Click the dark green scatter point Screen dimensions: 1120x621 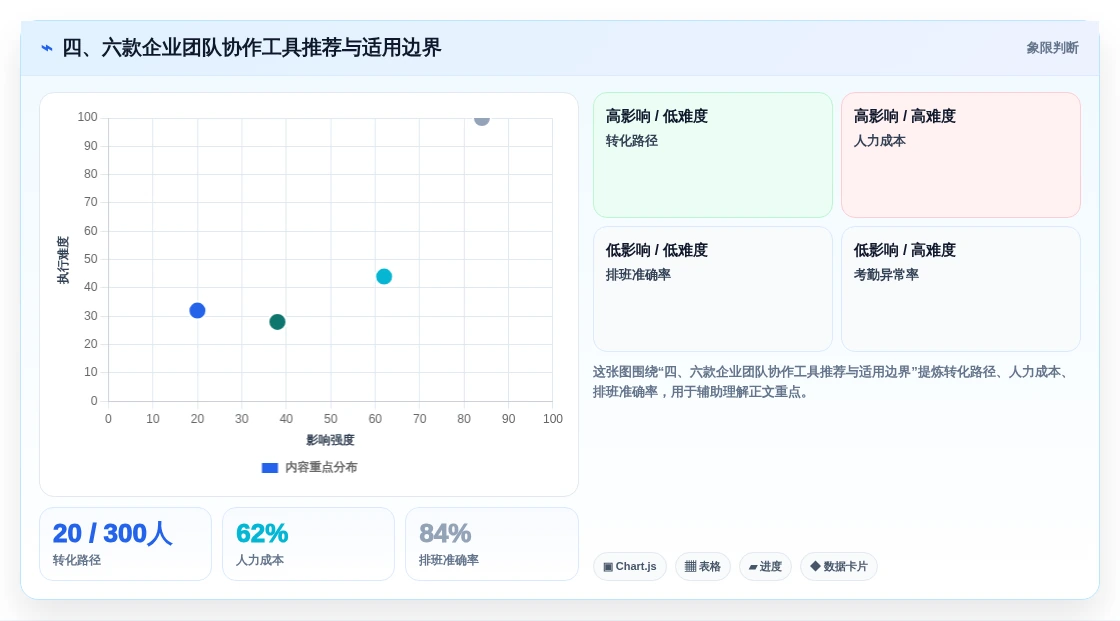point(277,322)
